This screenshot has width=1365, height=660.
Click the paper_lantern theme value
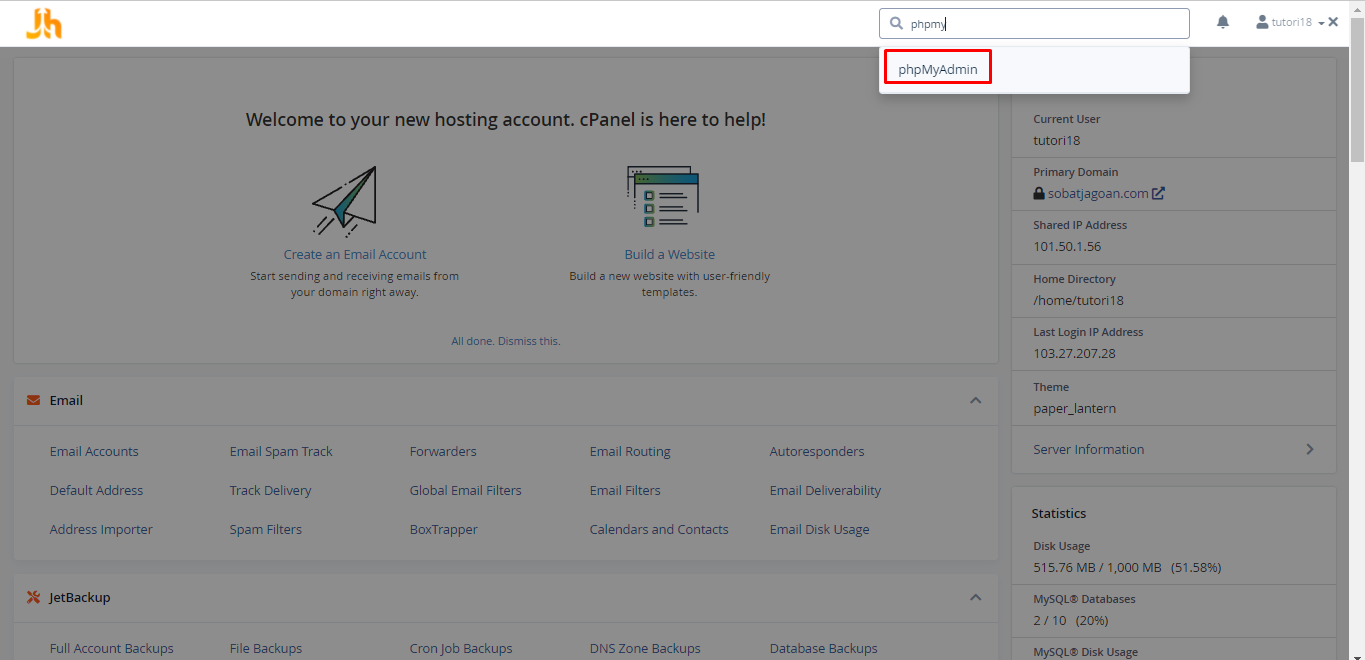[1075, 408]
